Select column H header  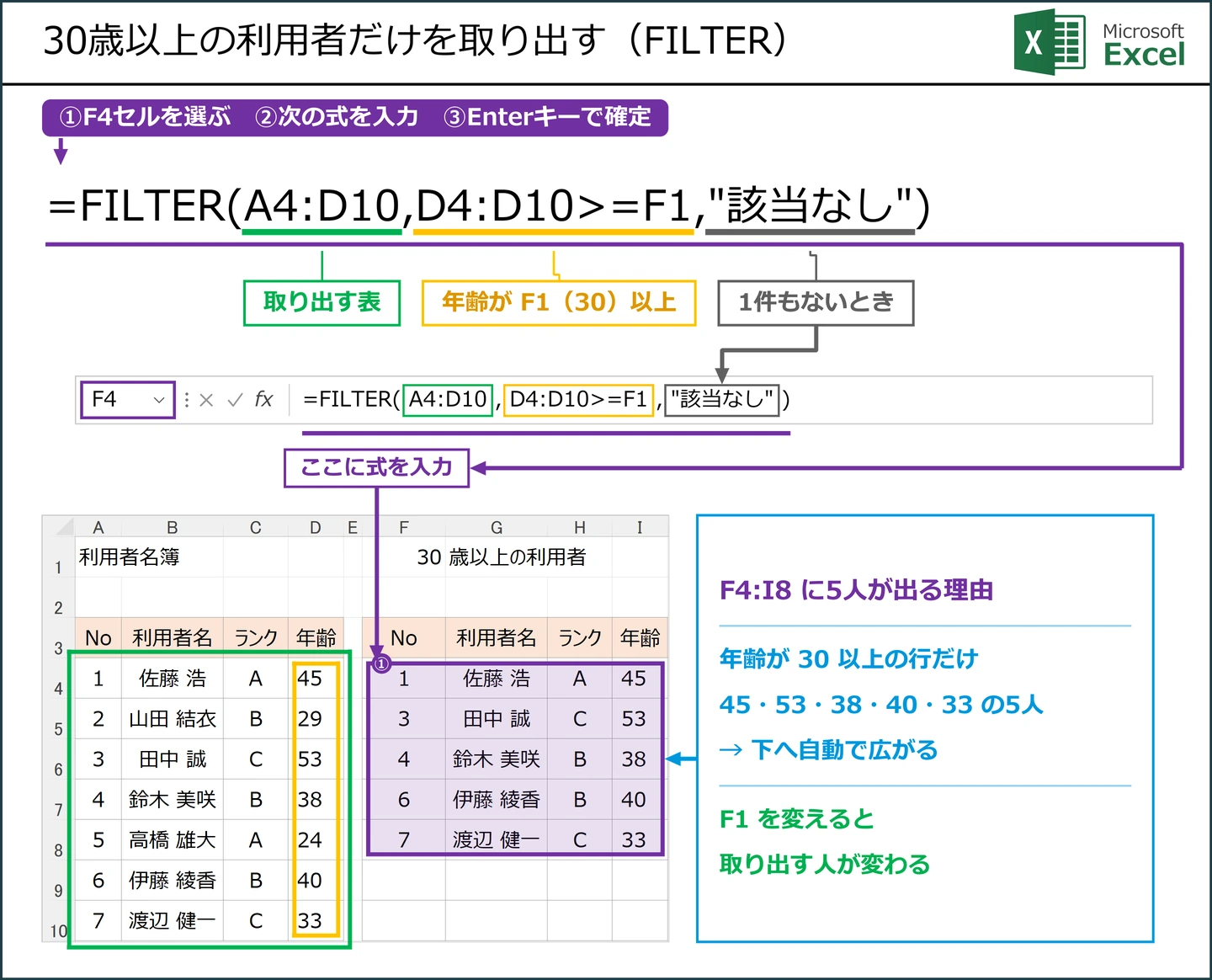click(x=580, y=527)
